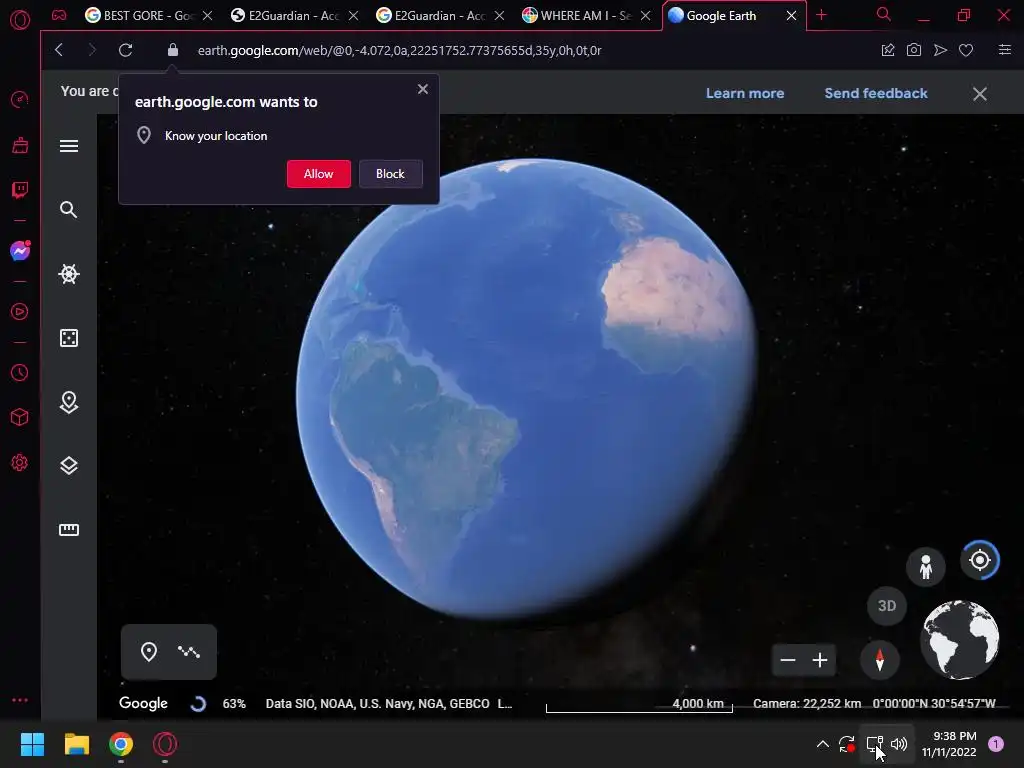Open Google Earth search tool
The width and height of the screenshot is (1024, 768).
69,210
